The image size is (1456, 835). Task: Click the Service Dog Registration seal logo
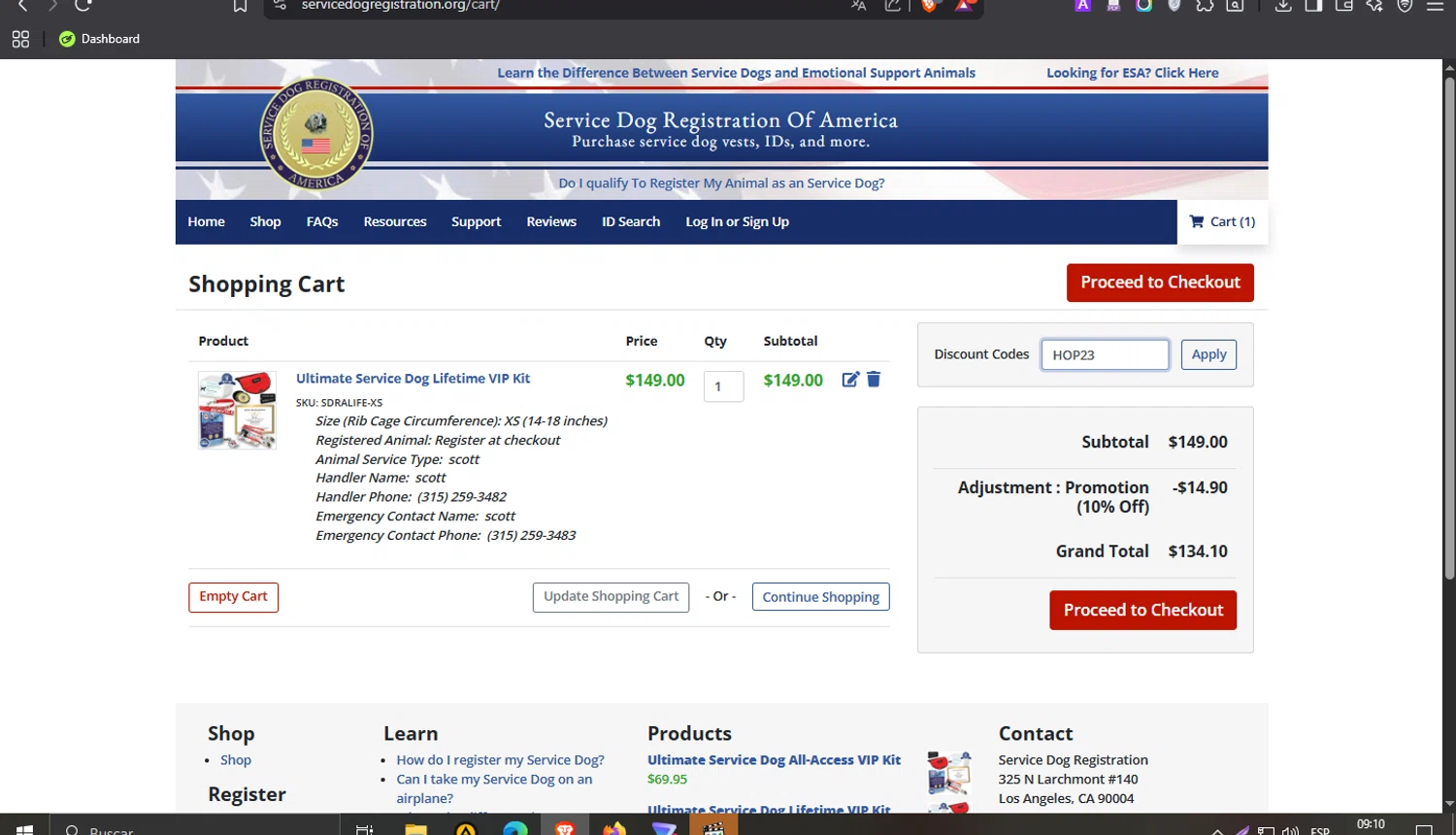[316, 133]
